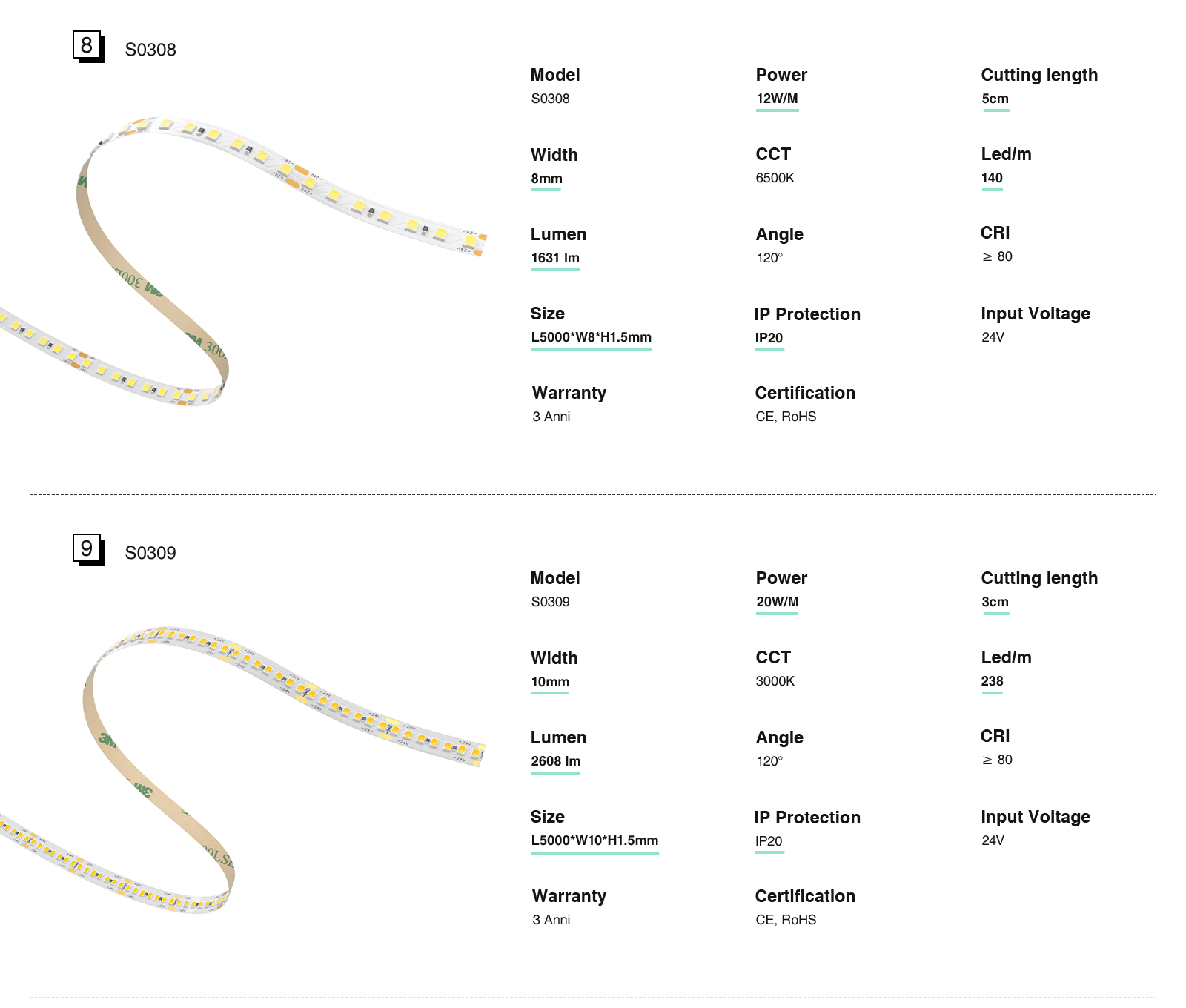The height and width of the screenshot is (1008, 1186).
Task: Click the 2608 lm lumen value
Action: tap(555, 761)
